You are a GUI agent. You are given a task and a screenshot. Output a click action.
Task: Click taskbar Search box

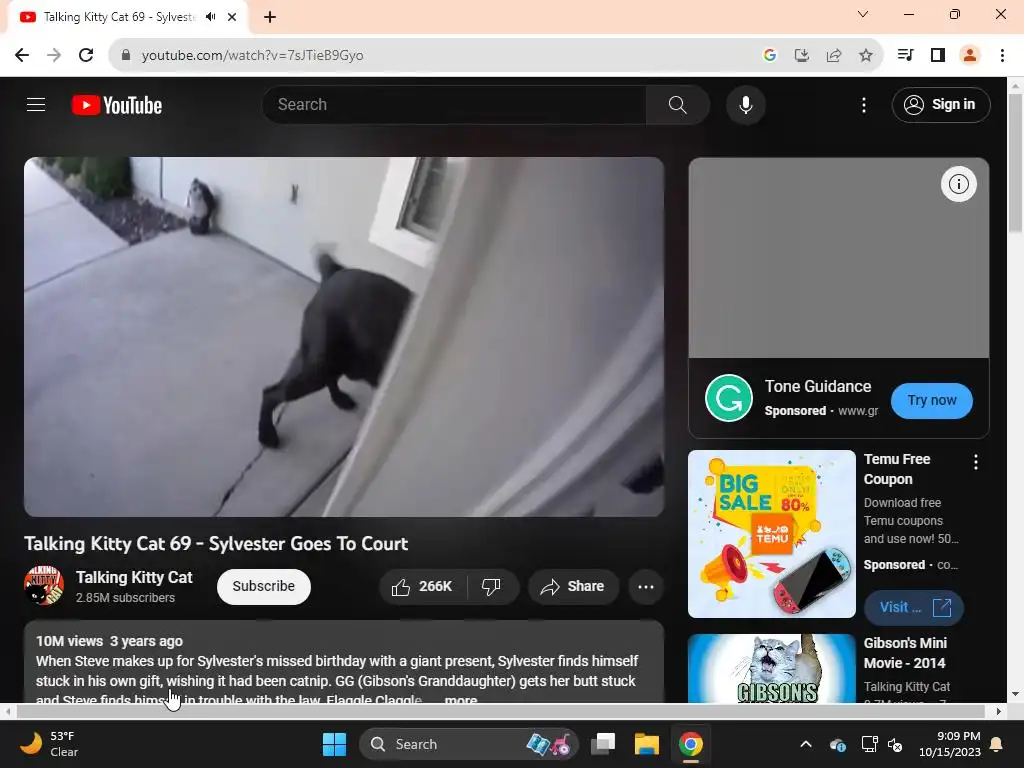(469, 744)
